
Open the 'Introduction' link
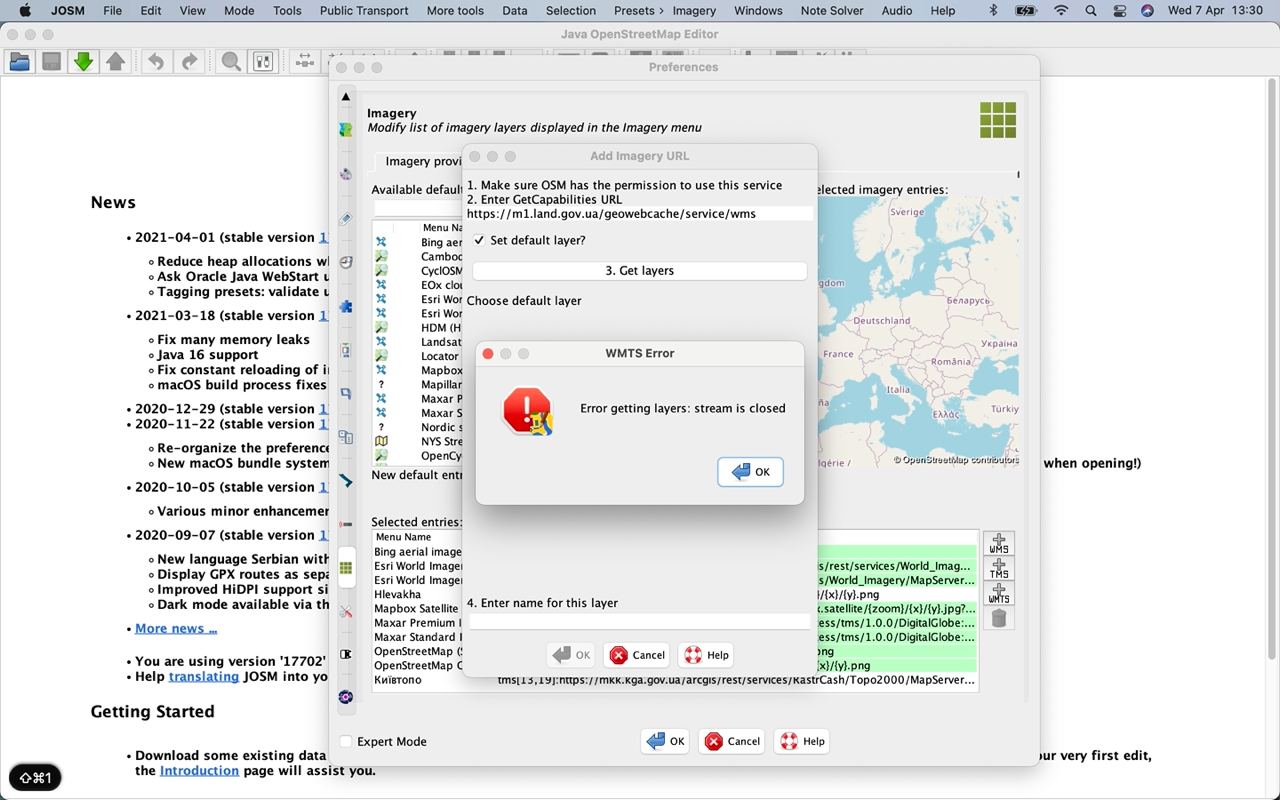tap(199, 771)
